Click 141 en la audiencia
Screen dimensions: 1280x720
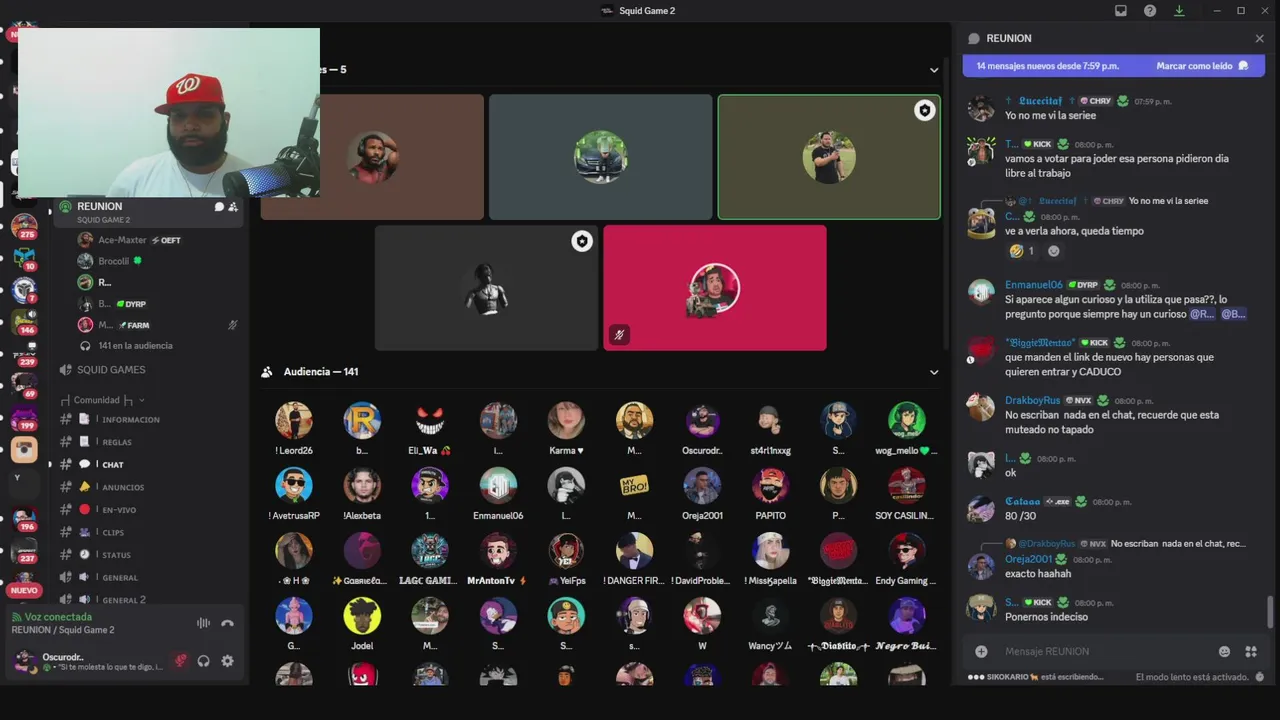click(135, 346)
